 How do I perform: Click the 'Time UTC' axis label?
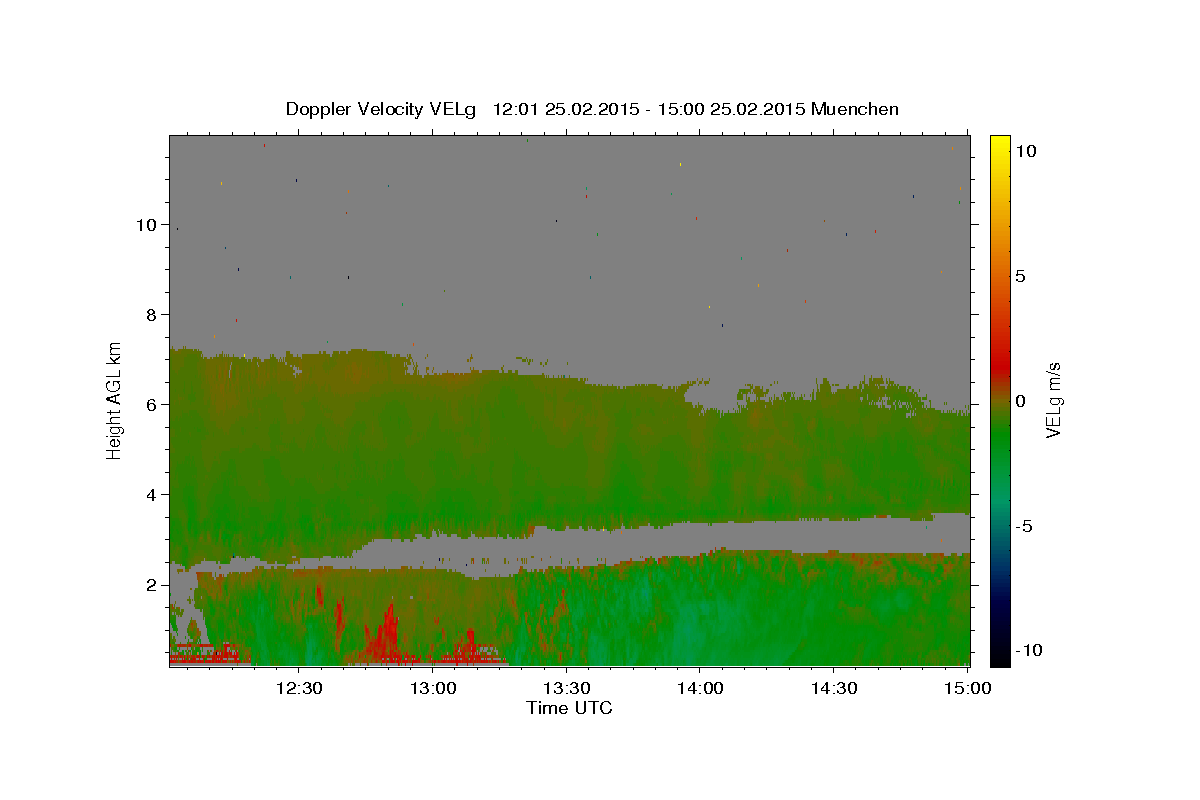click(x=569, y=708)
